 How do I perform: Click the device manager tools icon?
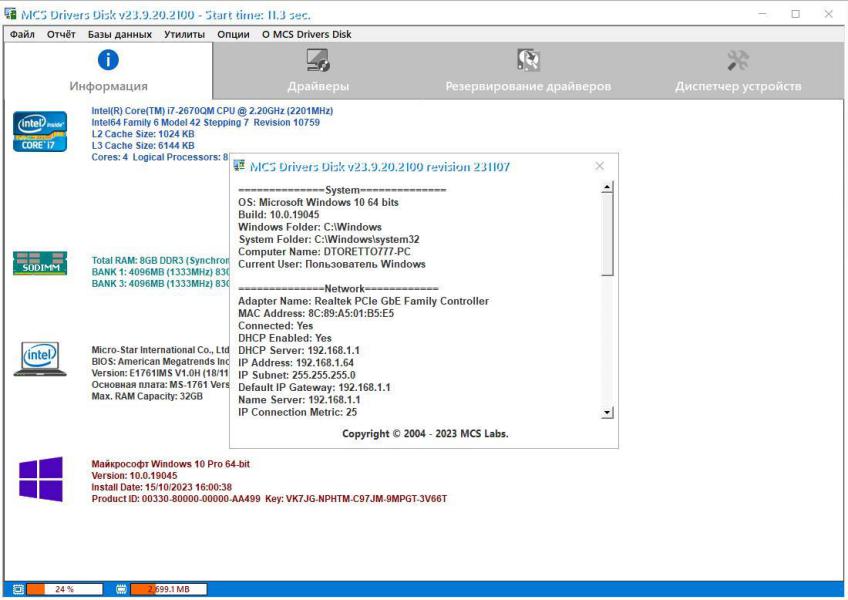[738, 60]
